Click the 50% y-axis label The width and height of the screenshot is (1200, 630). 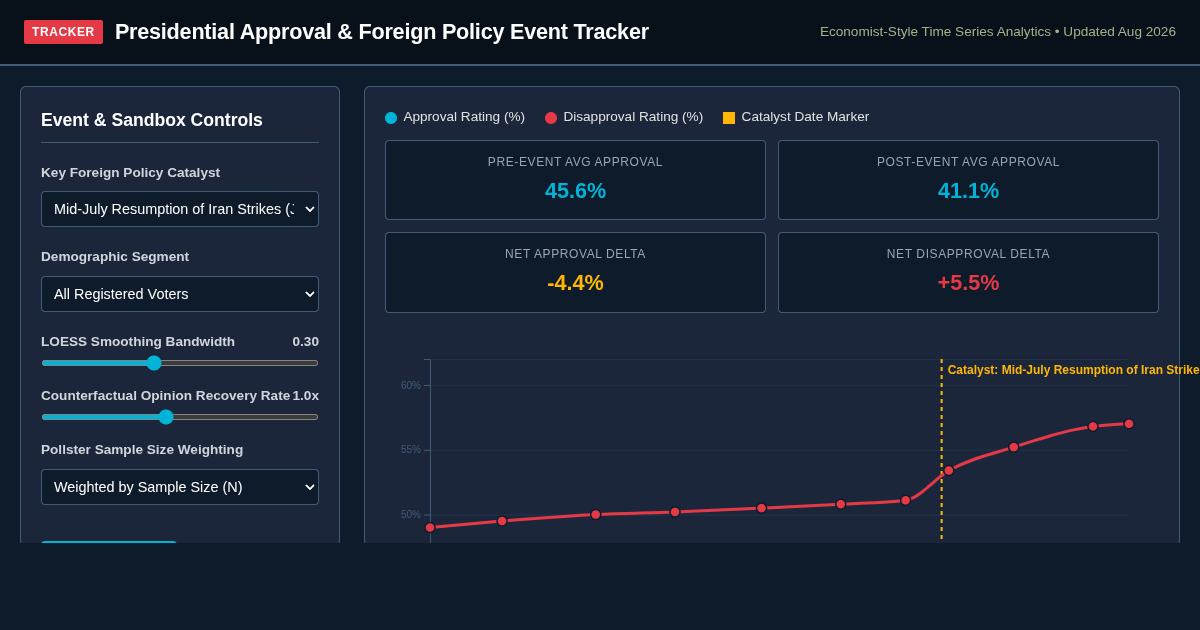(411, 515)
